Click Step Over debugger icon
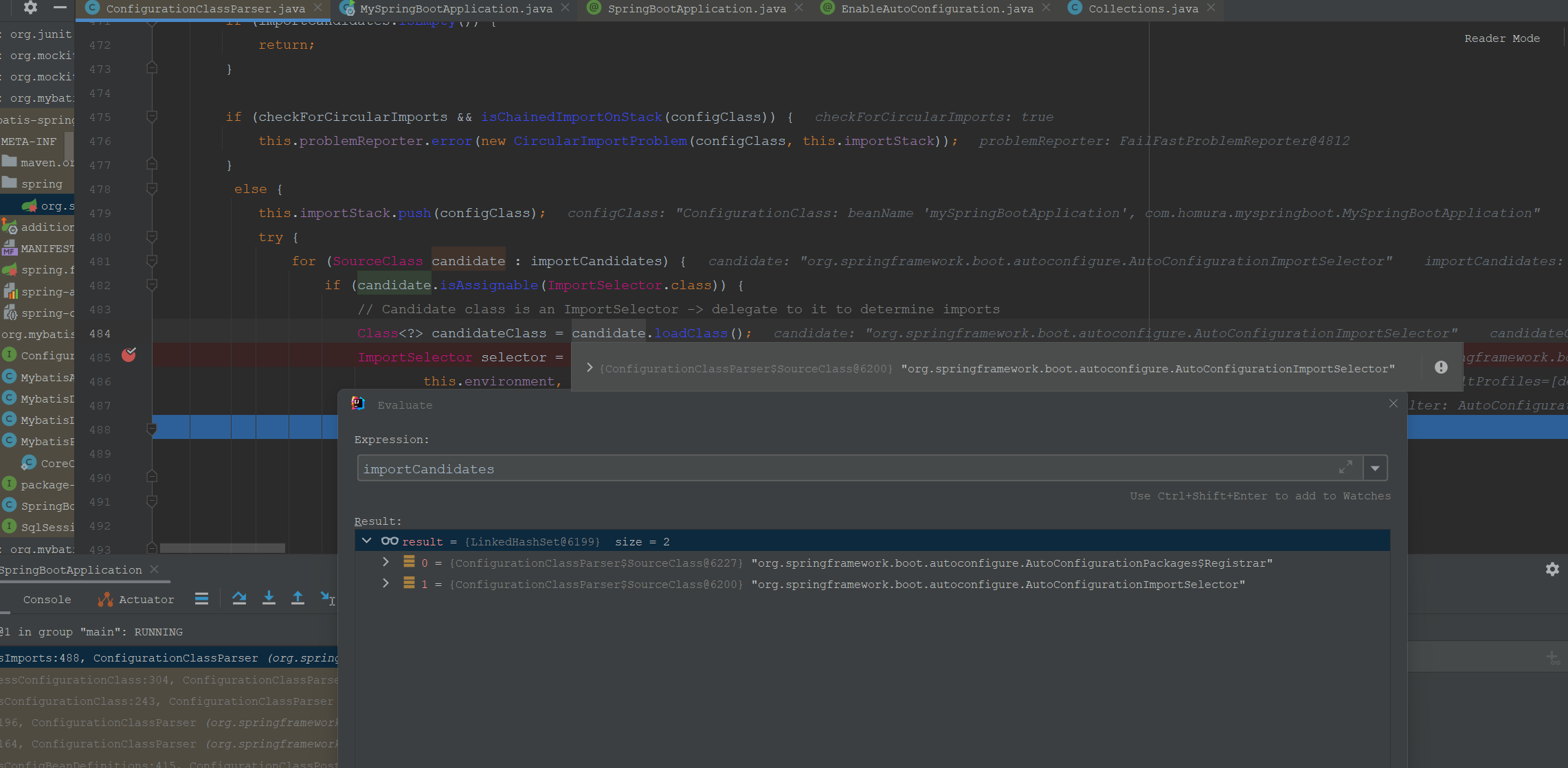 coord(239,598)
